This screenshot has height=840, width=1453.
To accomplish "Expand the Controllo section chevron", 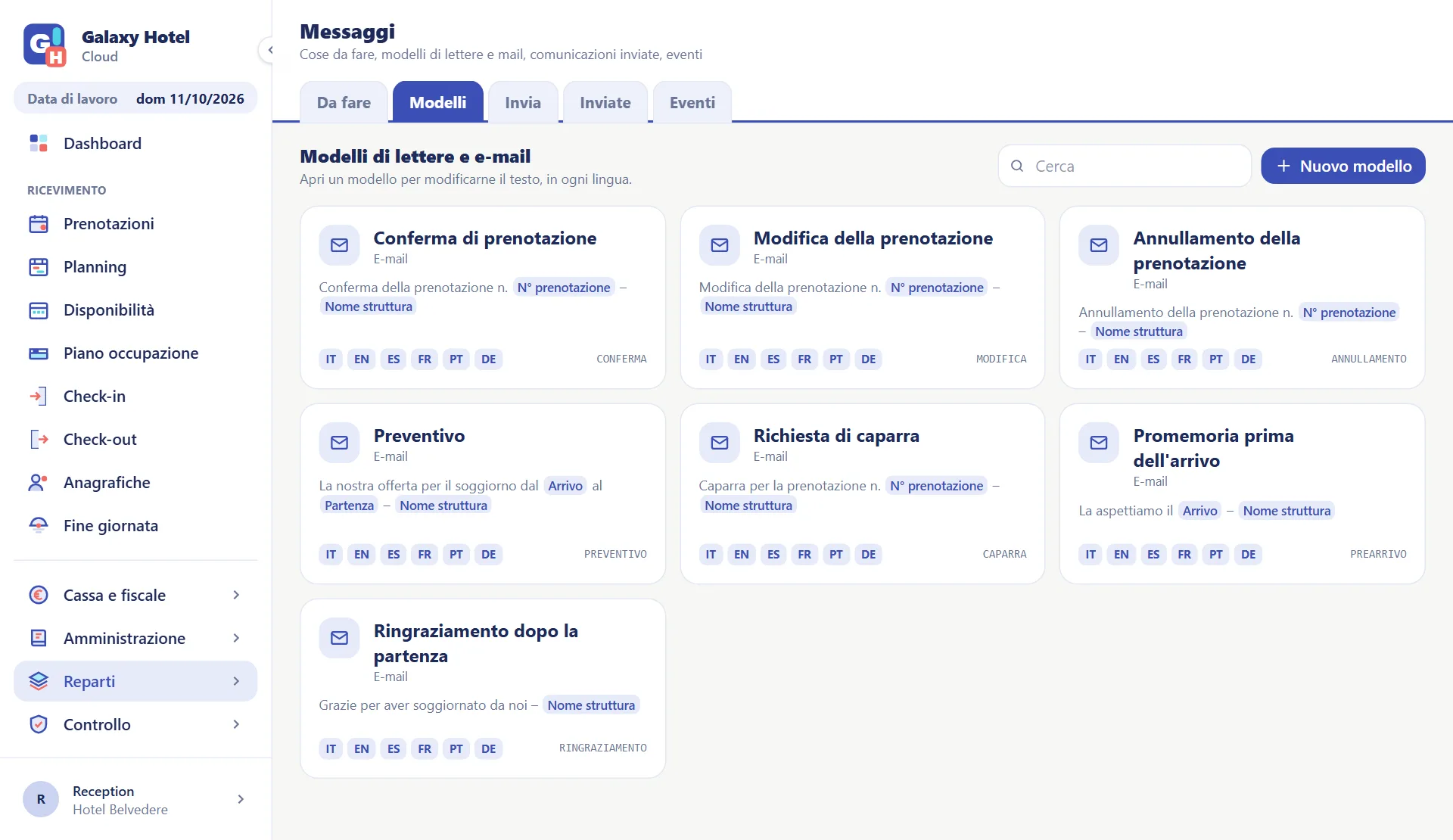I will coord(236,724).
